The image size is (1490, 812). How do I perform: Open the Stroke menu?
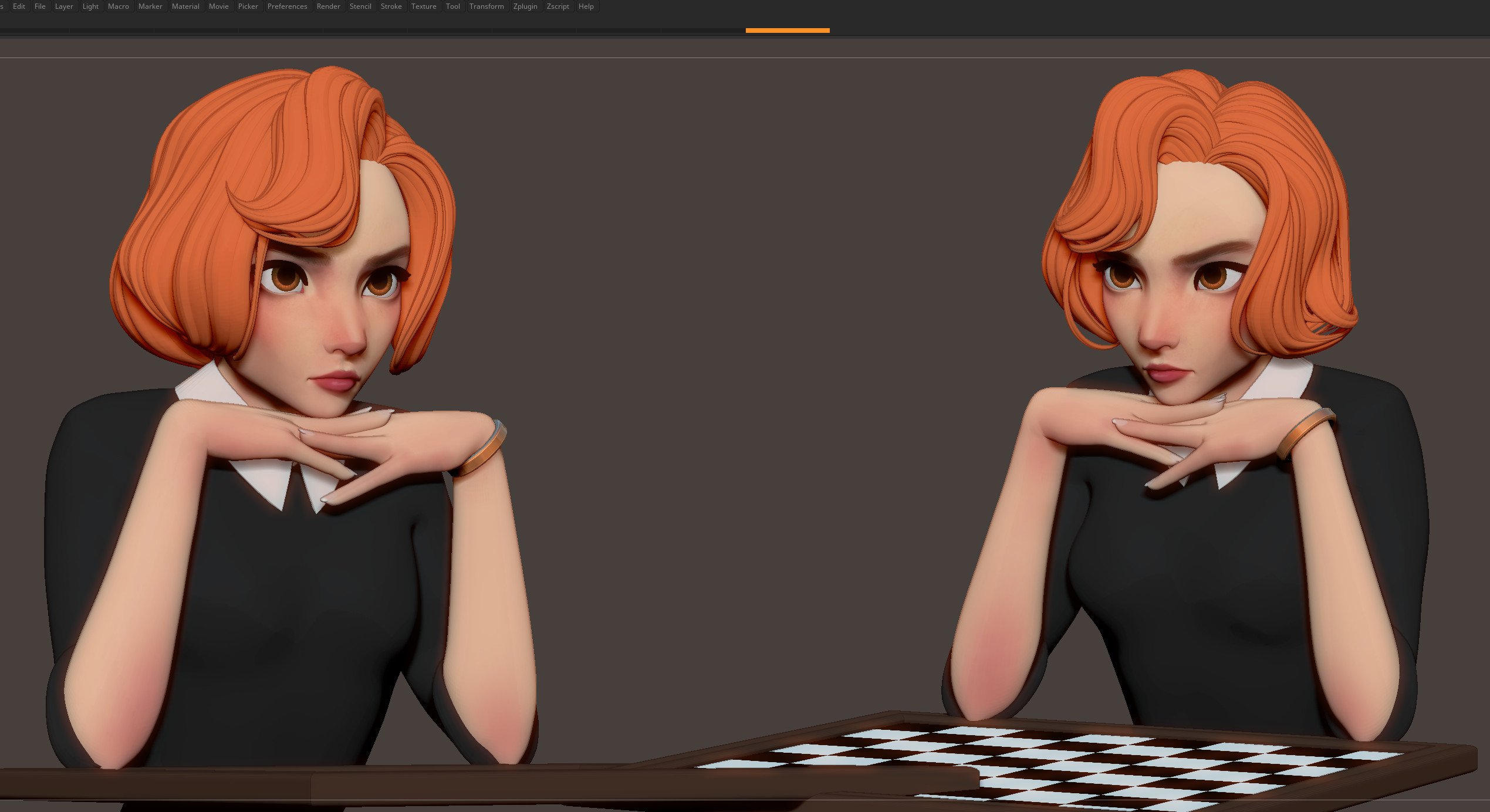point(391,6)
